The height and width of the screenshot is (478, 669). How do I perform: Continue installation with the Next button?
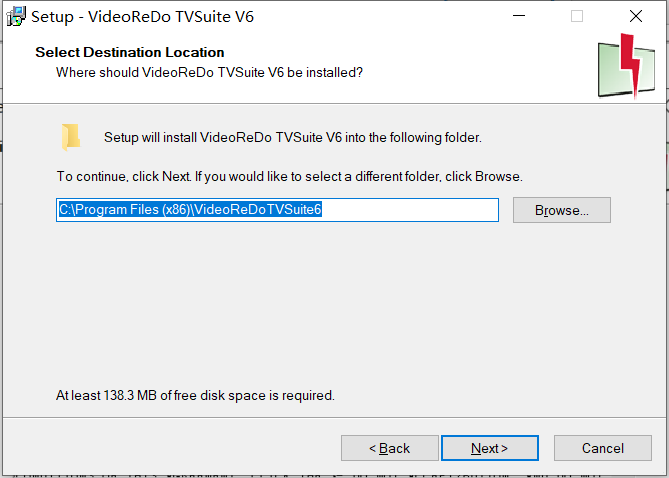tap(490, 448)
